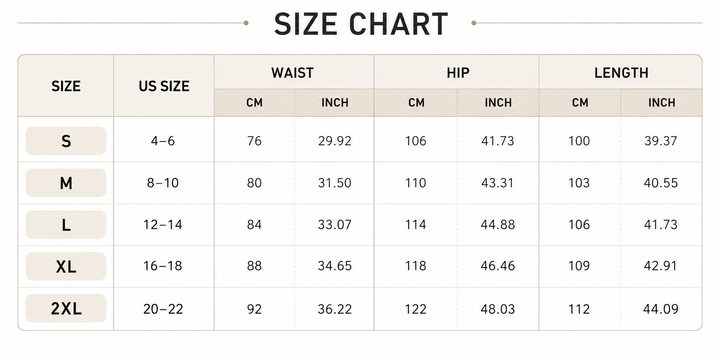This screenshot has height=360, width=720.
Task: Click US size 12–14 cell
Action: (x=163, y=225)
